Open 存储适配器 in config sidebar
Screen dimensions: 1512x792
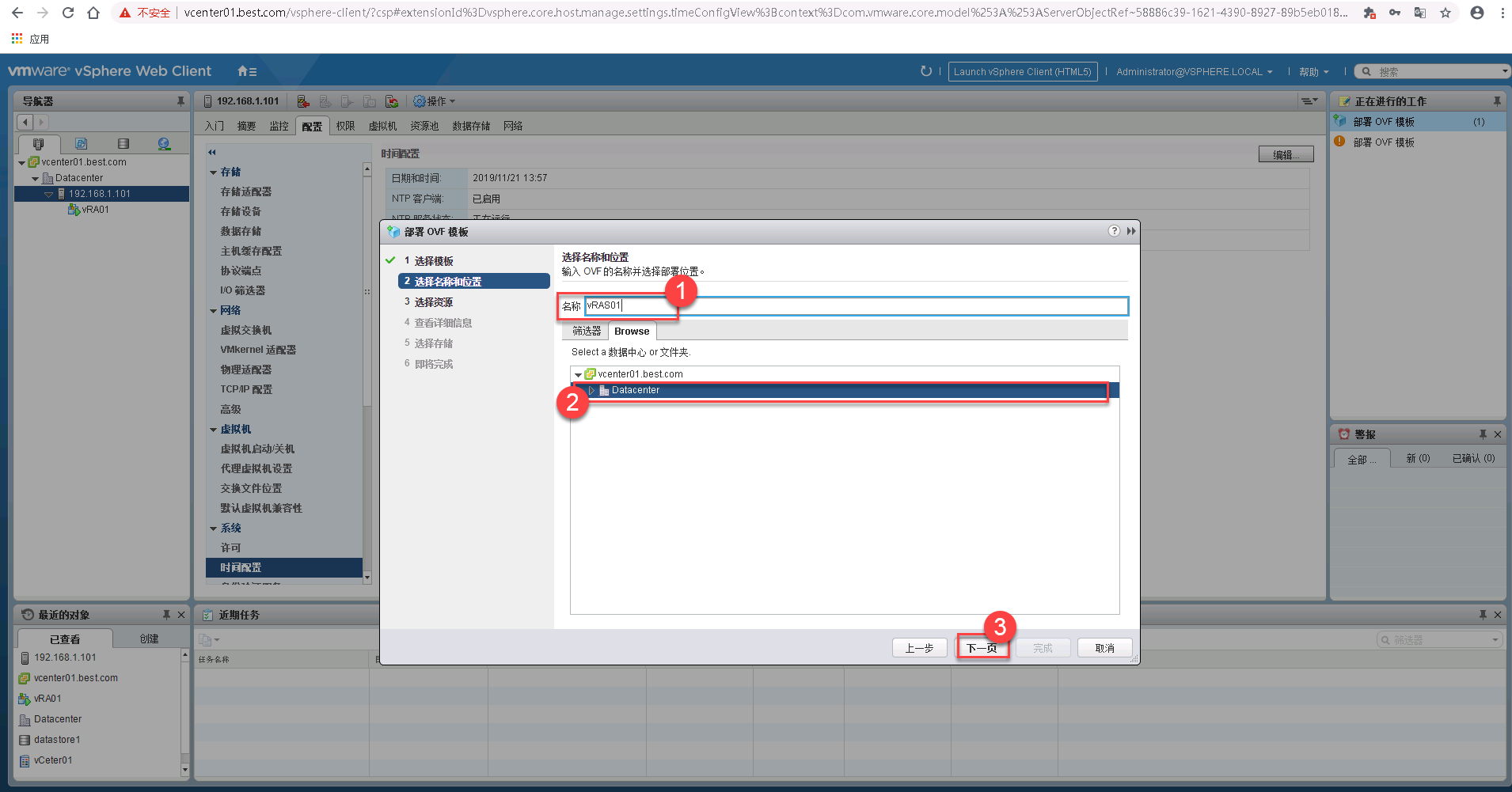(x=245, y=192)
